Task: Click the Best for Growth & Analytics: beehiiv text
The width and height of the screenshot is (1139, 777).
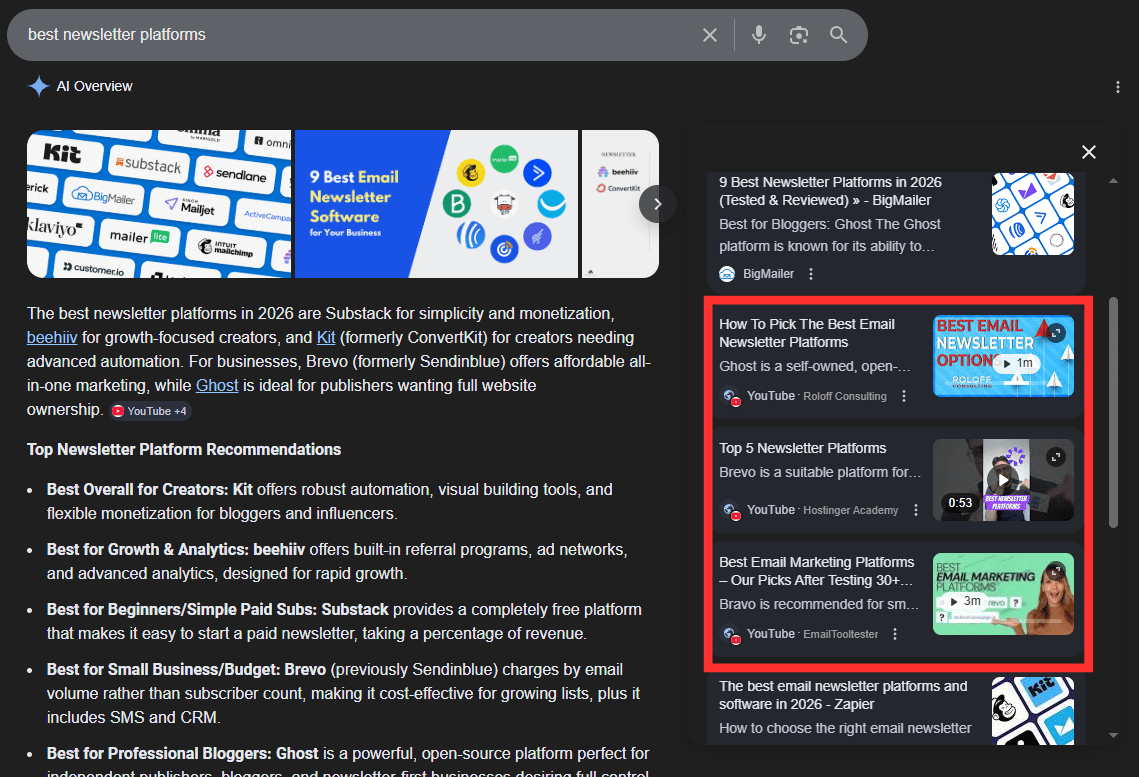Action: tap(176, 550)
